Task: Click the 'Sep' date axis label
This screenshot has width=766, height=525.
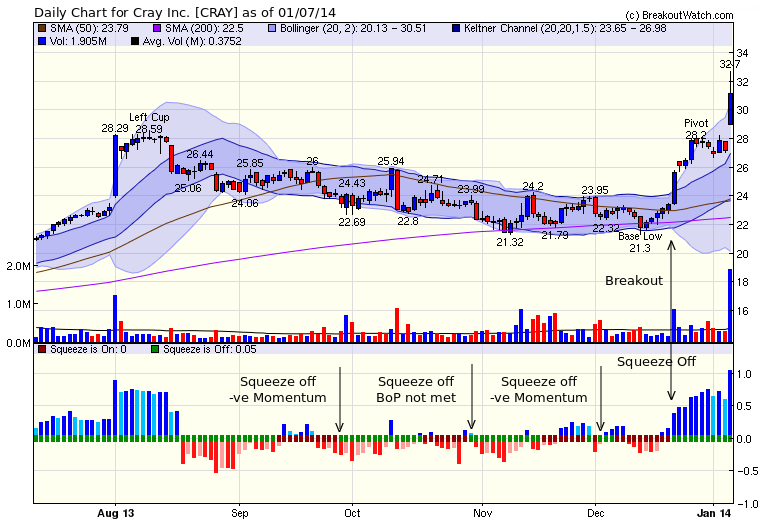Action: pyautogui.click(x=239, y=513)
